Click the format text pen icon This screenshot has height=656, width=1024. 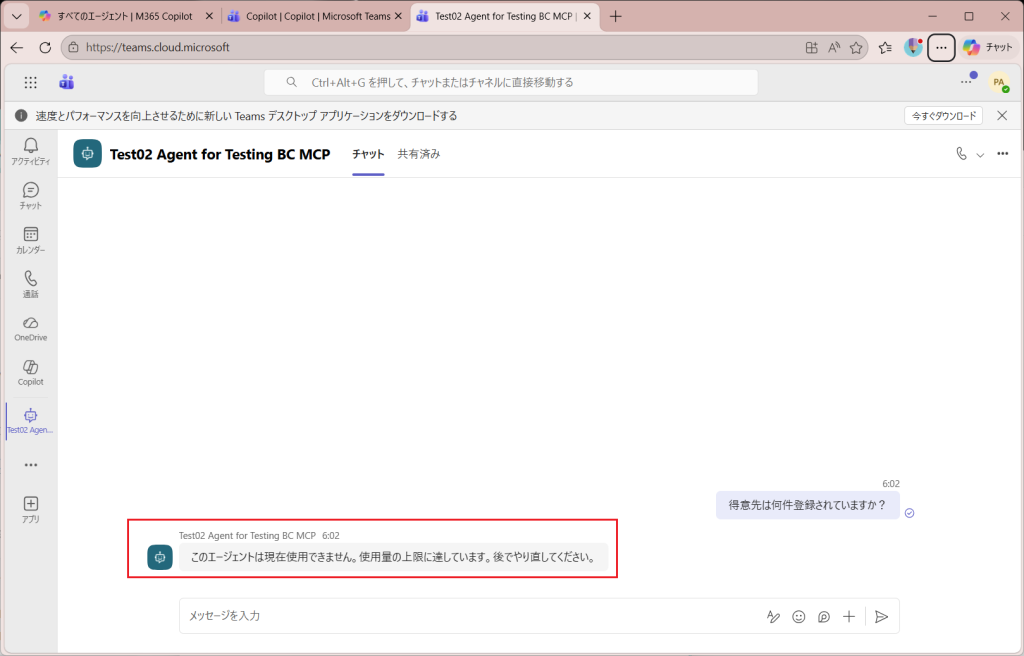click(x=773, y=617)
